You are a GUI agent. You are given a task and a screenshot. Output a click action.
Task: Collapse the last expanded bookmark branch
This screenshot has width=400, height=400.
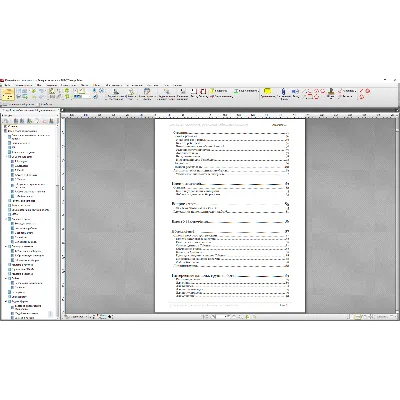point(6,301)
